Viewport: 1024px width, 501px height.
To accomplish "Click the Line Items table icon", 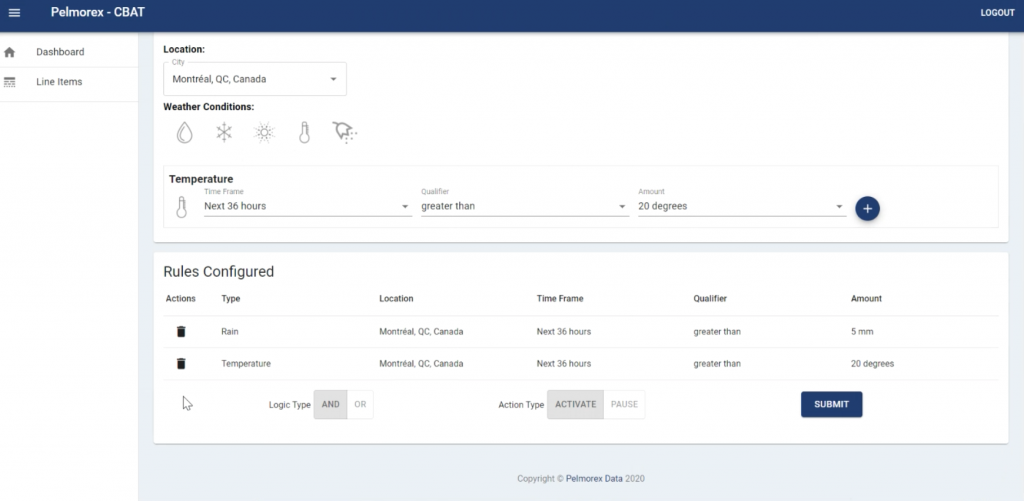I will 9,82.
